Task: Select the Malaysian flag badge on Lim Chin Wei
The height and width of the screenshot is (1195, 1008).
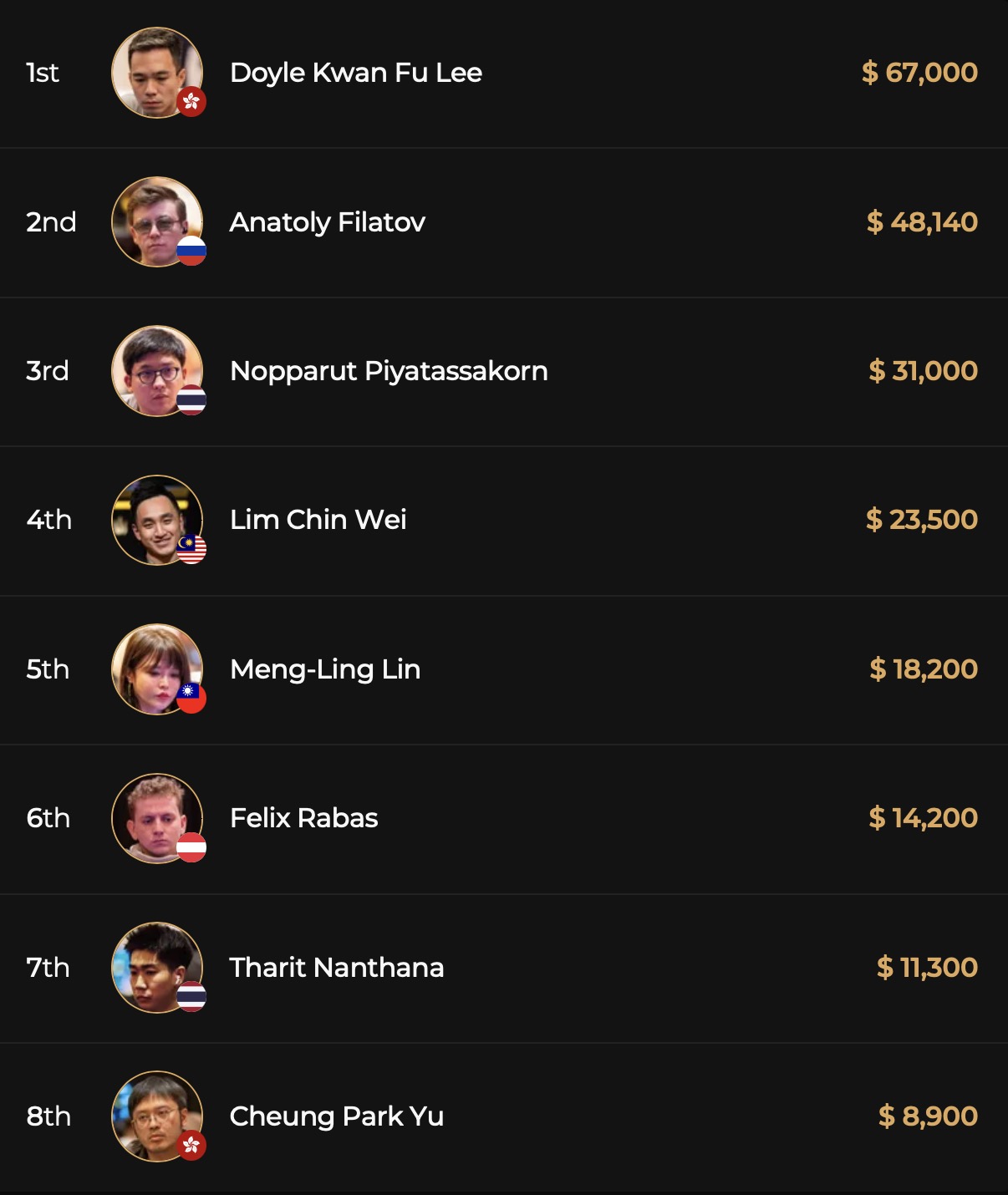Action: point(191,549)
